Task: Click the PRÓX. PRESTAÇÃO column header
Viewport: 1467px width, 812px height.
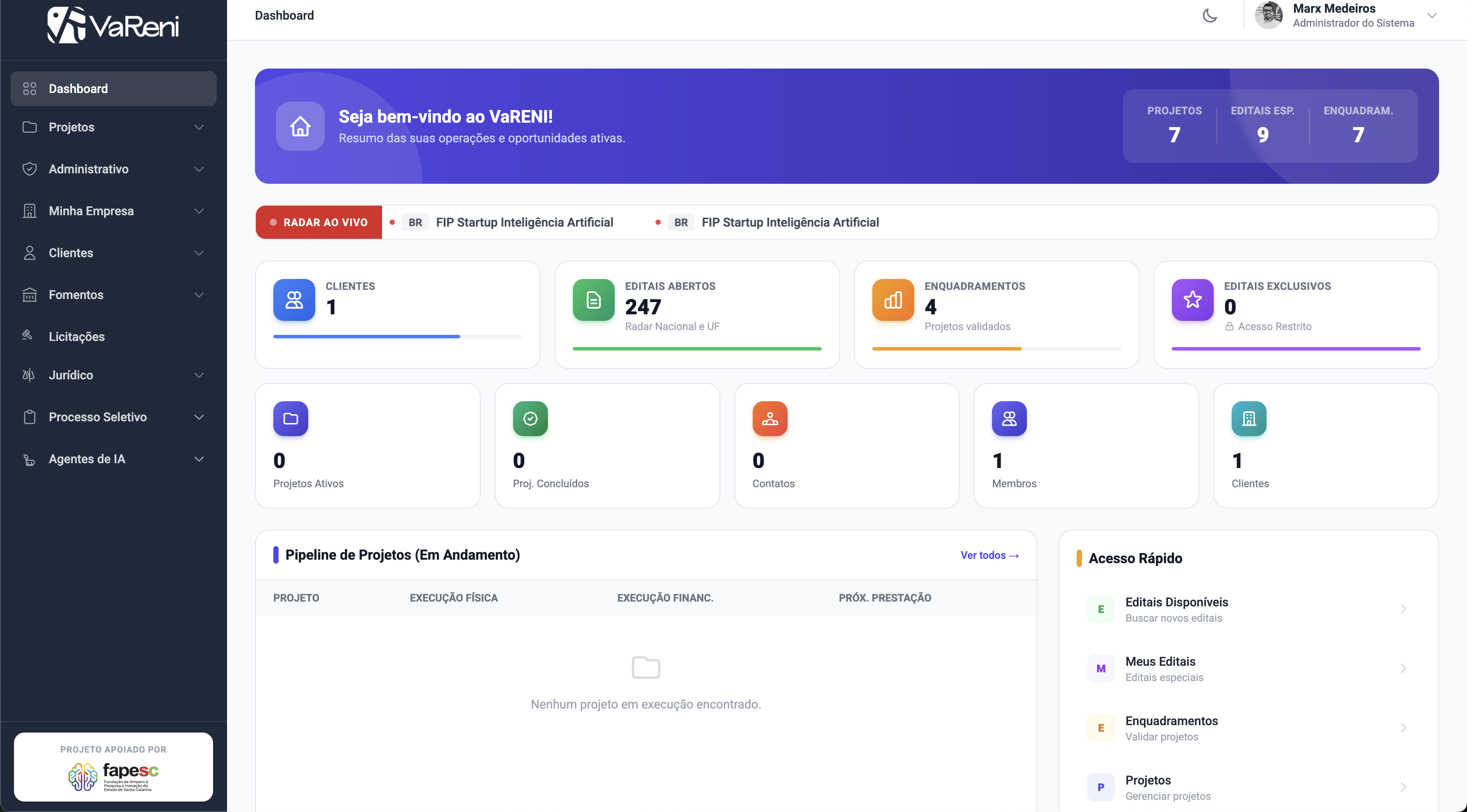Action: coord(885,598)
